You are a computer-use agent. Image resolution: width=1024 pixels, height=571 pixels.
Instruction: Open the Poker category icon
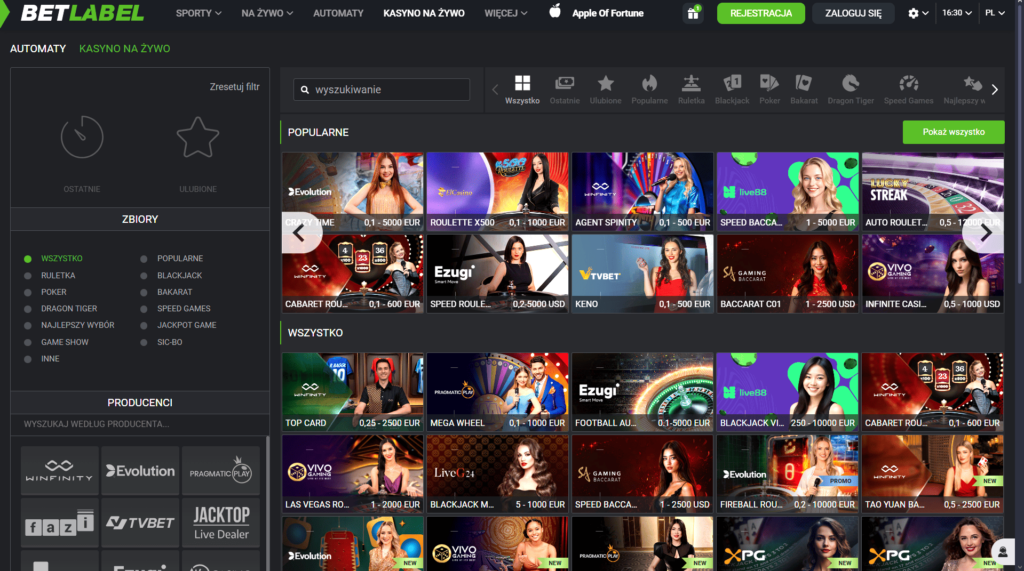769,84
